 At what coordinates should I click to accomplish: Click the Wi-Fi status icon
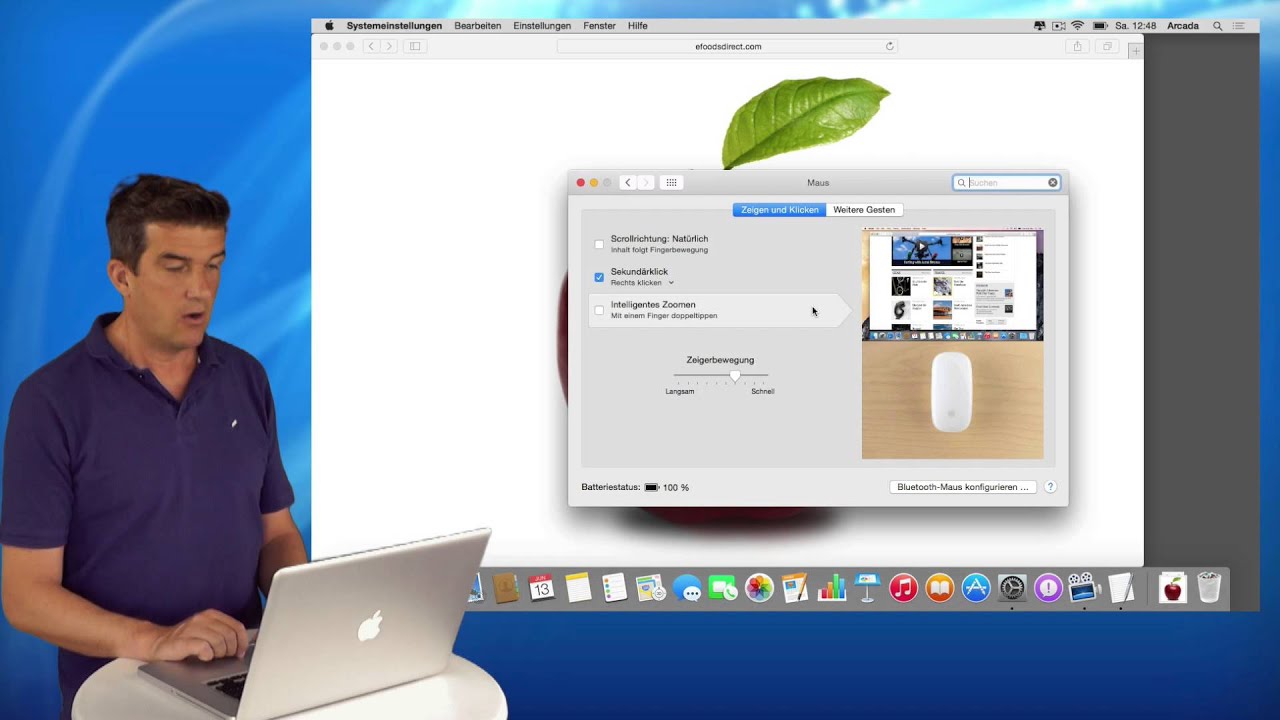(1077, 26)
